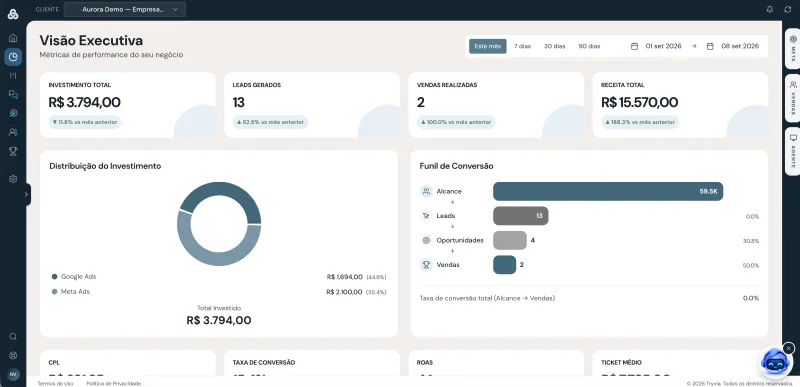The height and width of the screenshot is (387, 800).
Task: Click the Vendas Realizadas card heading
Action: [447, 85]
